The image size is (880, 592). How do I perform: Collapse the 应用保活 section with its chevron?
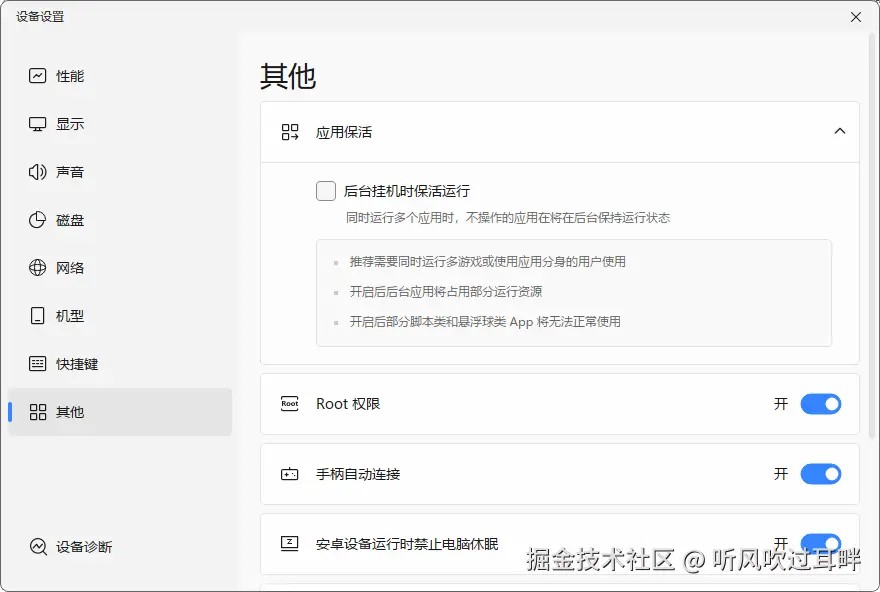840,131
